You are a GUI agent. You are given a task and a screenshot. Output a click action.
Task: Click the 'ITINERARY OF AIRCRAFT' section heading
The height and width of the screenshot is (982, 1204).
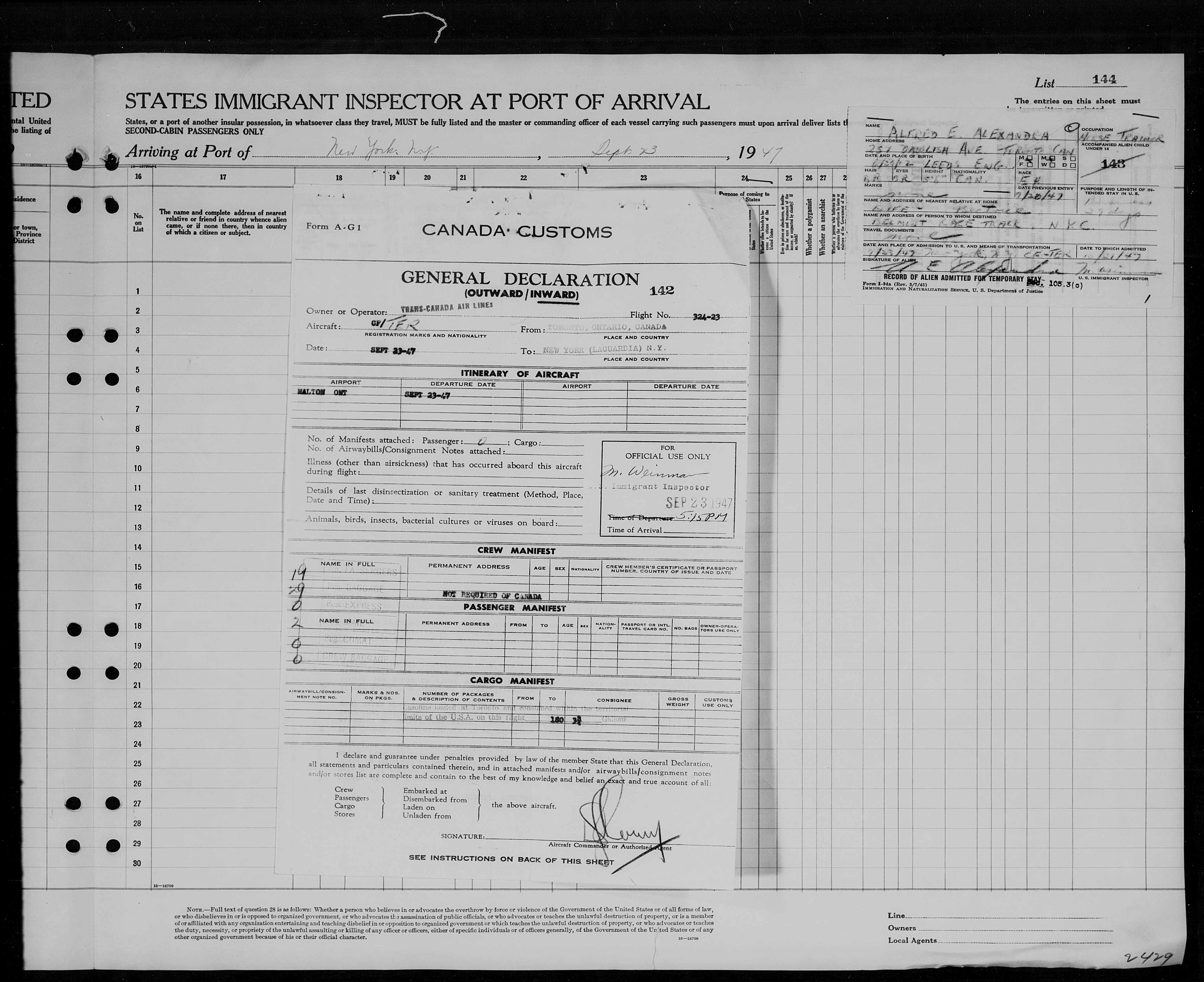tap(519, 374)
